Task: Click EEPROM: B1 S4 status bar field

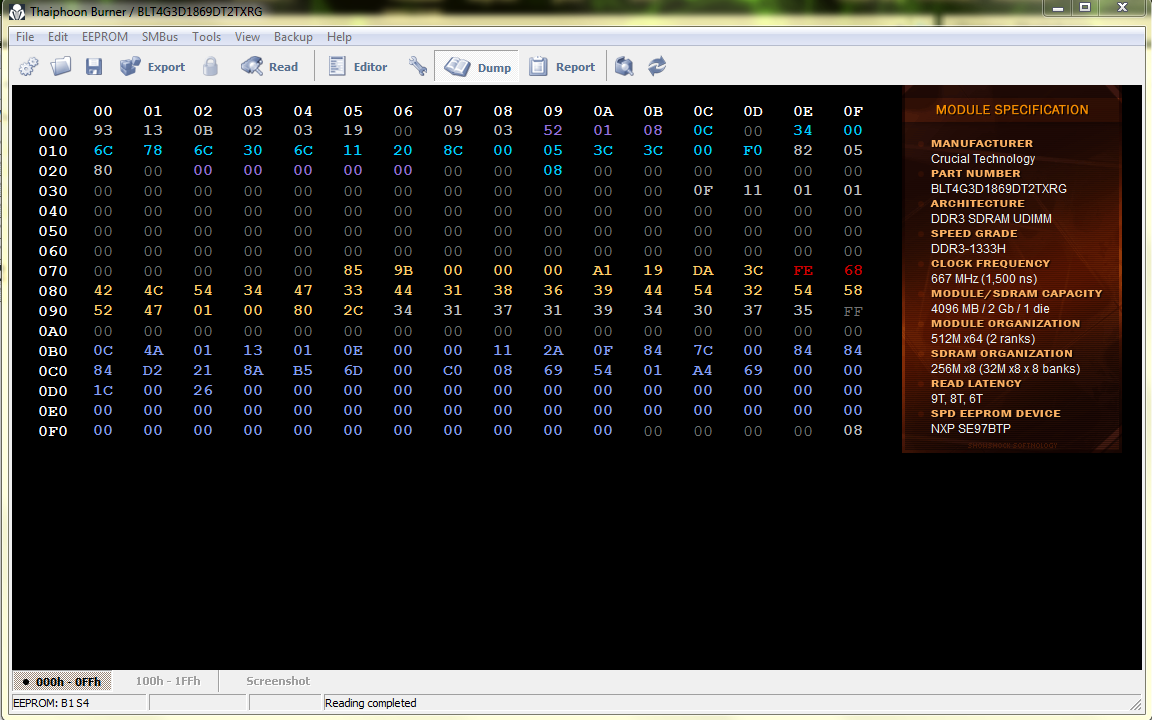Action: 79,703
